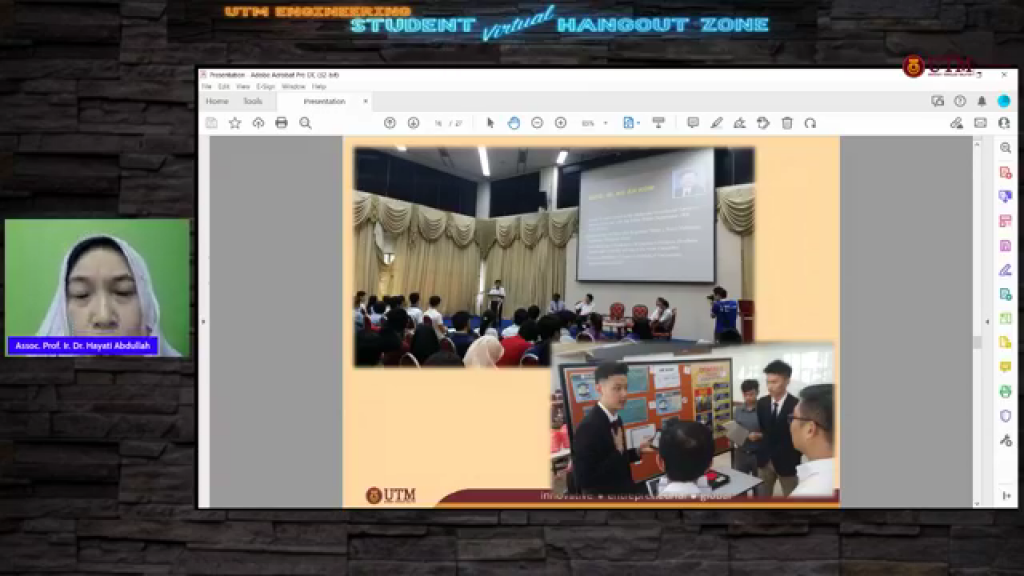Go to next page with down arrow
1024x576 pixels.
[413, 123]
